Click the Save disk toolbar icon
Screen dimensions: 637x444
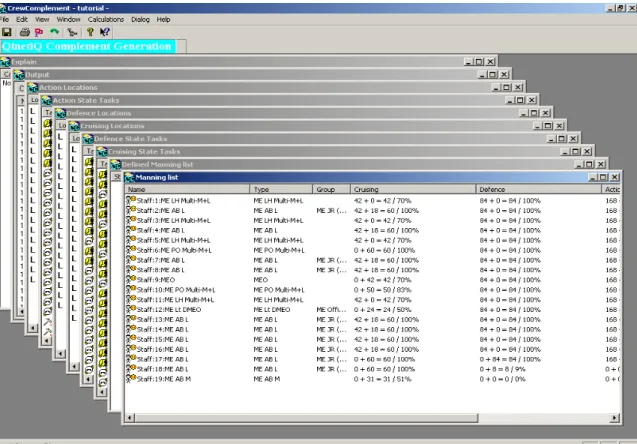(x=6, y=32)
